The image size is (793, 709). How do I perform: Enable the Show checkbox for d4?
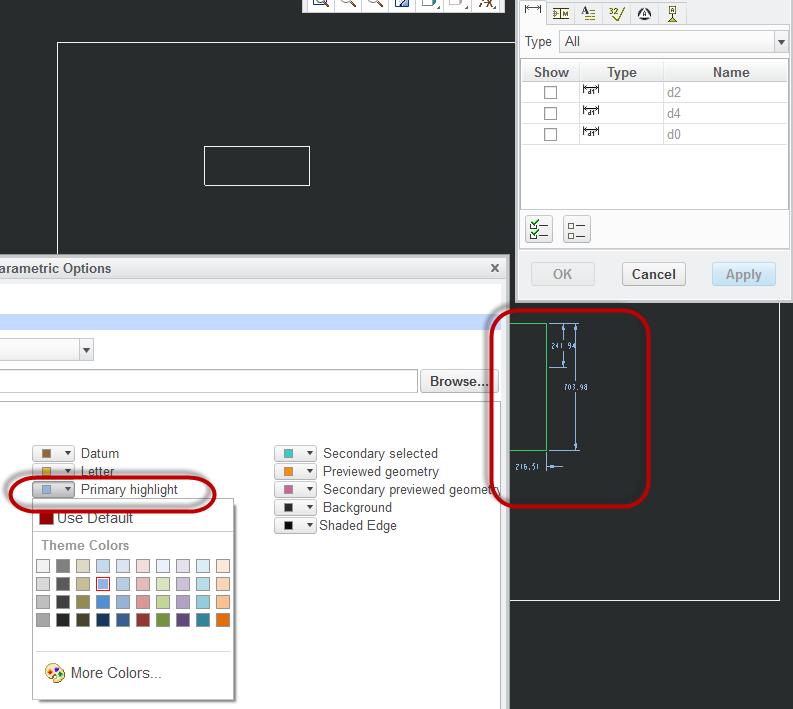click(550, 113)
